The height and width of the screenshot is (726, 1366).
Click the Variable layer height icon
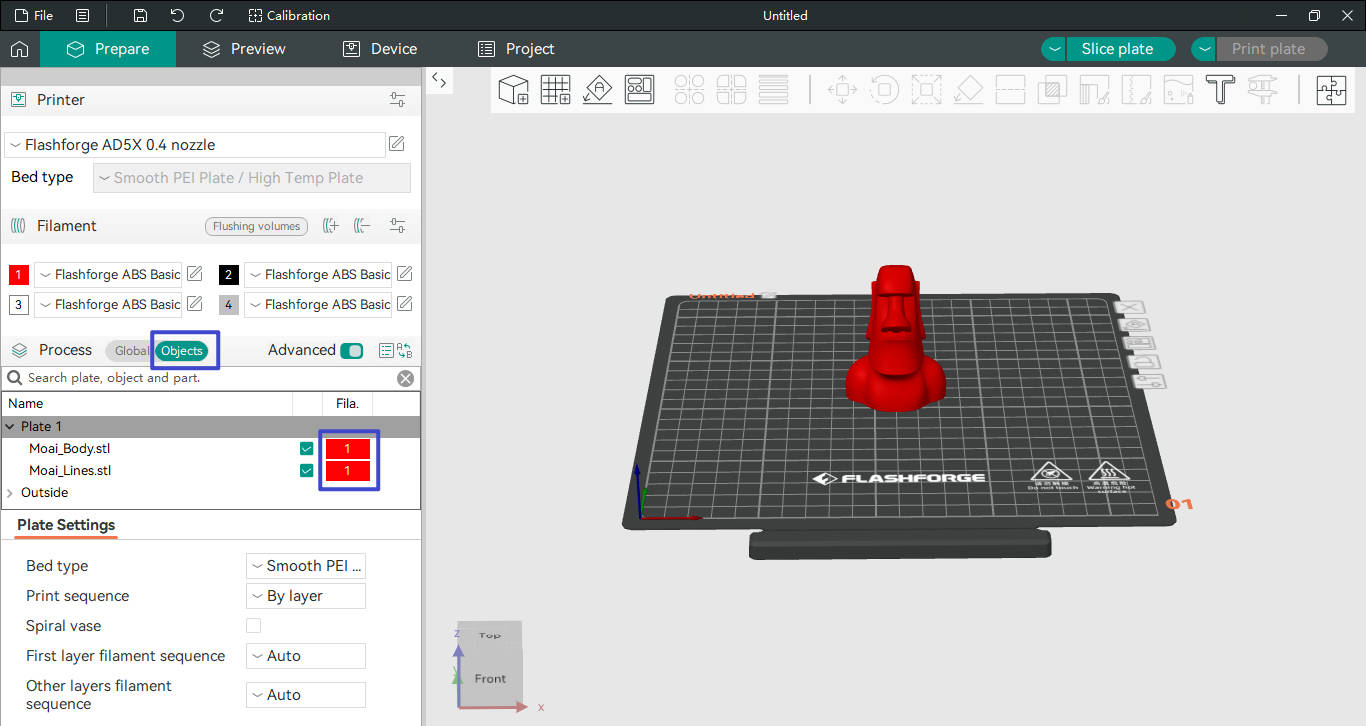coord(773,90)
